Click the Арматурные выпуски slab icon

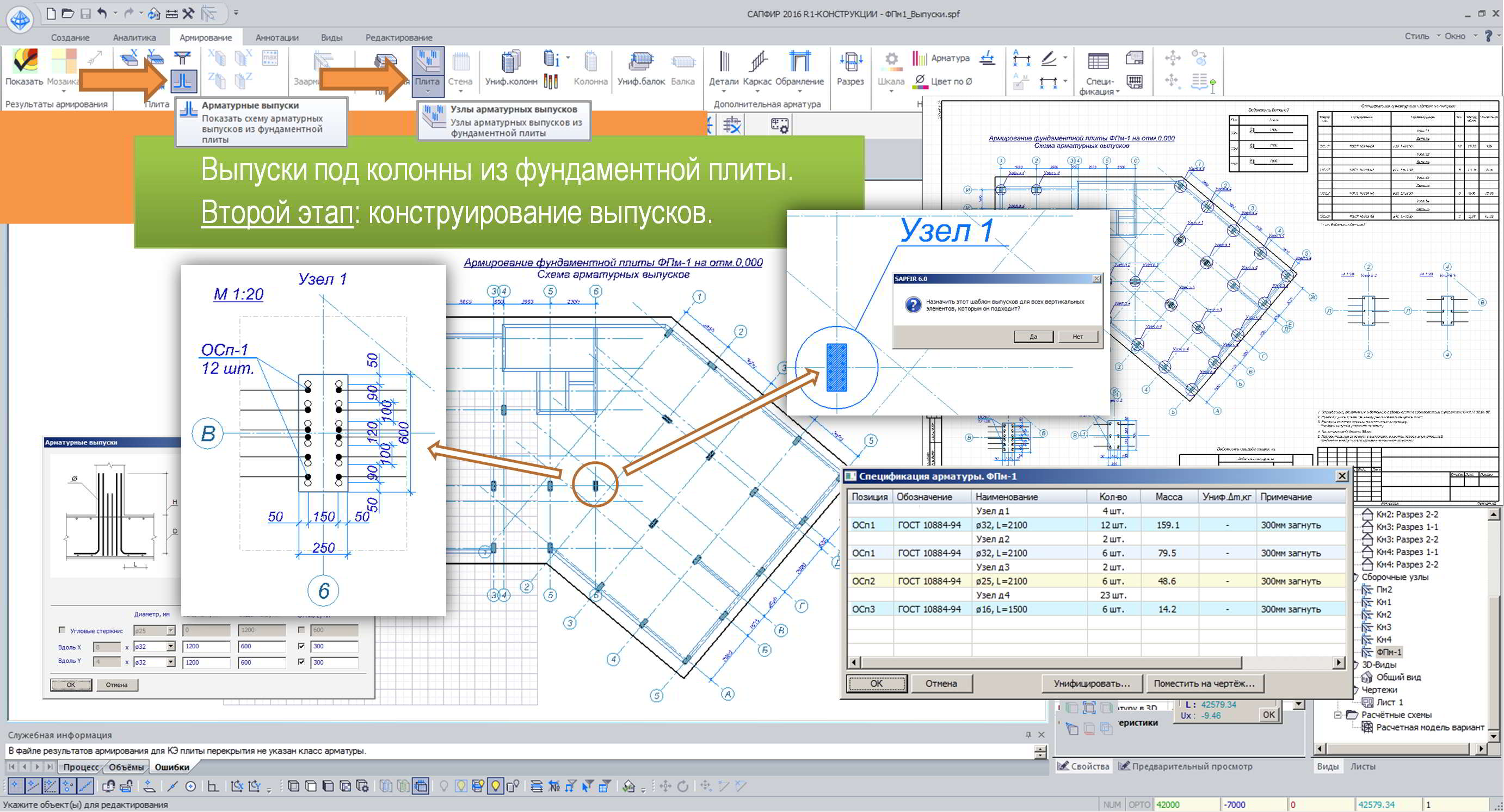click(x=183, y=81)
